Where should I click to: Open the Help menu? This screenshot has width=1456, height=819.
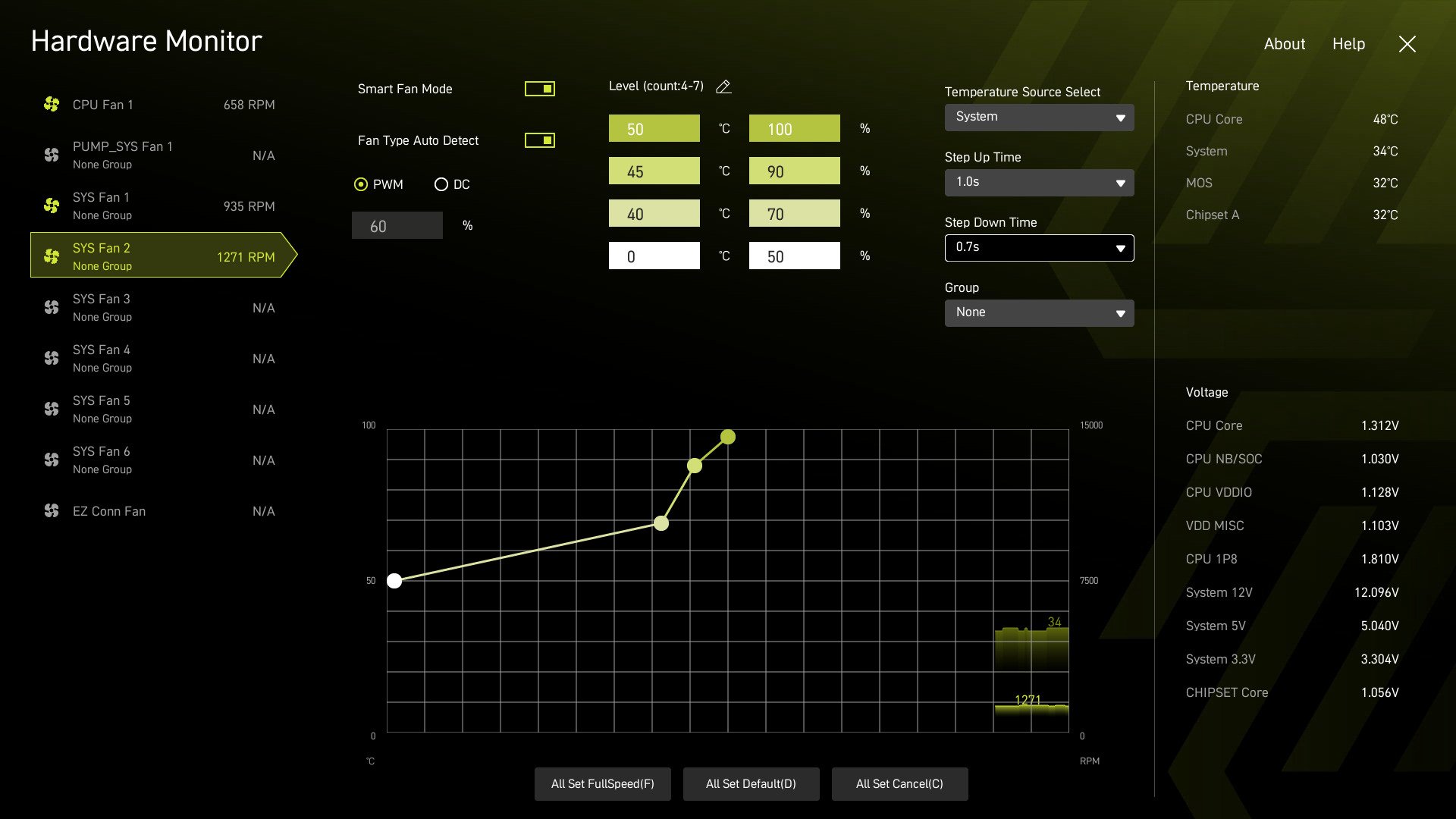click(1348, 44)
